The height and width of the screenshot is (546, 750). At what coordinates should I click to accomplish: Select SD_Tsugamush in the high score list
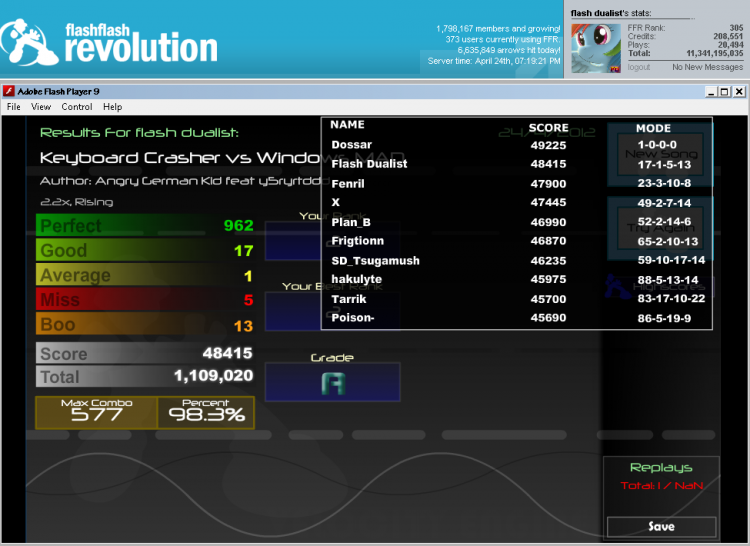[x=375, y=261]
